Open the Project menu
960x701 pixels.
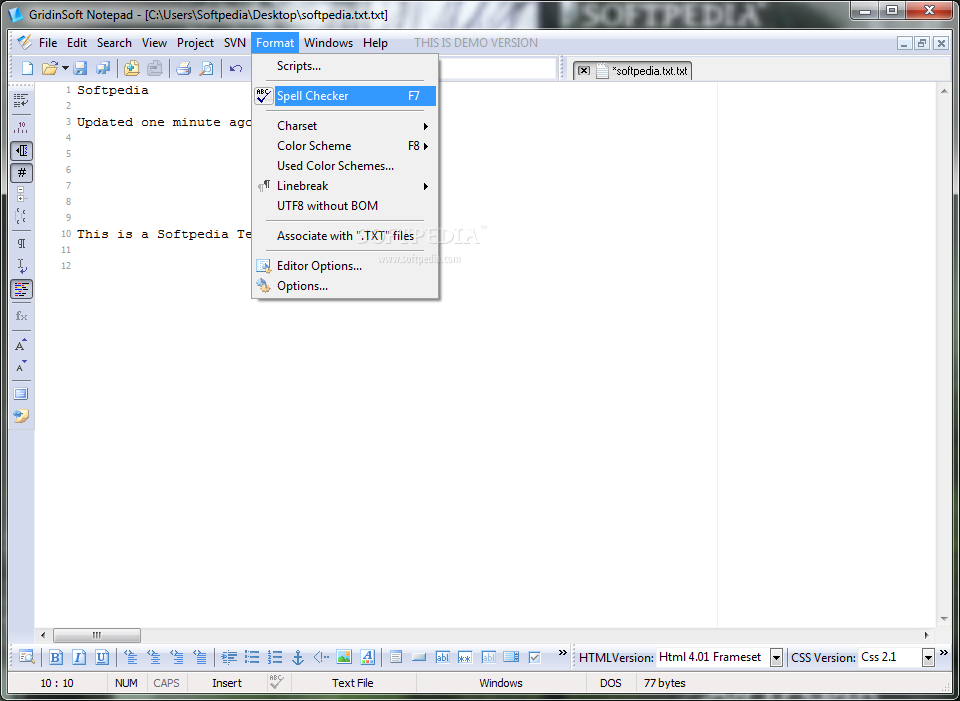click(x=195, y=43)
